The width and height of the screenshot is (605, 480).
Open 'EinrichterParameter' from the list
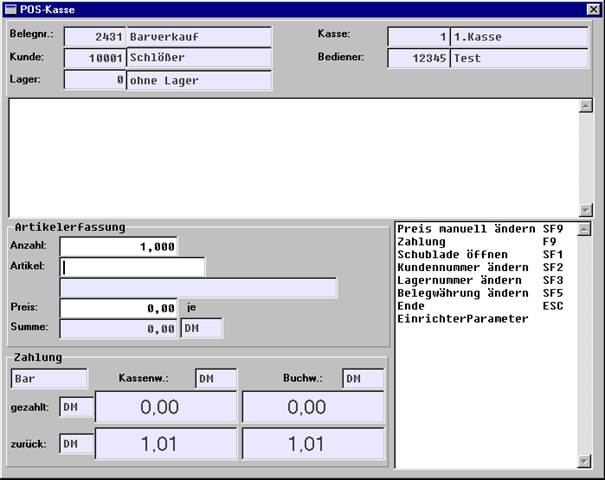coord(463,319)
